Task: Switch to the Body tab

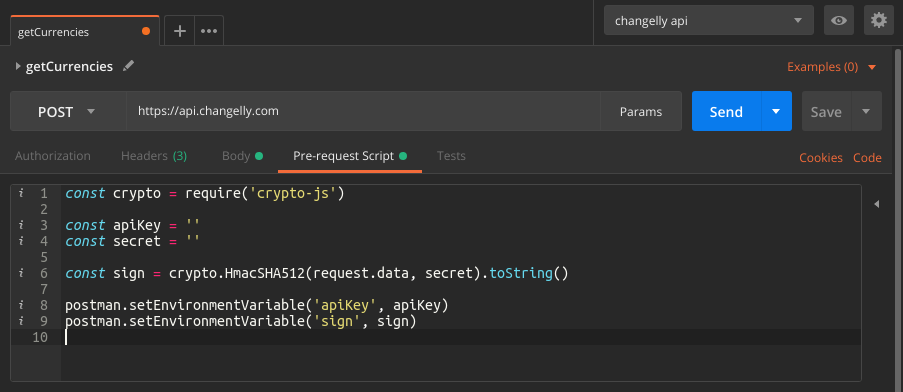Action: click(242, 156)
